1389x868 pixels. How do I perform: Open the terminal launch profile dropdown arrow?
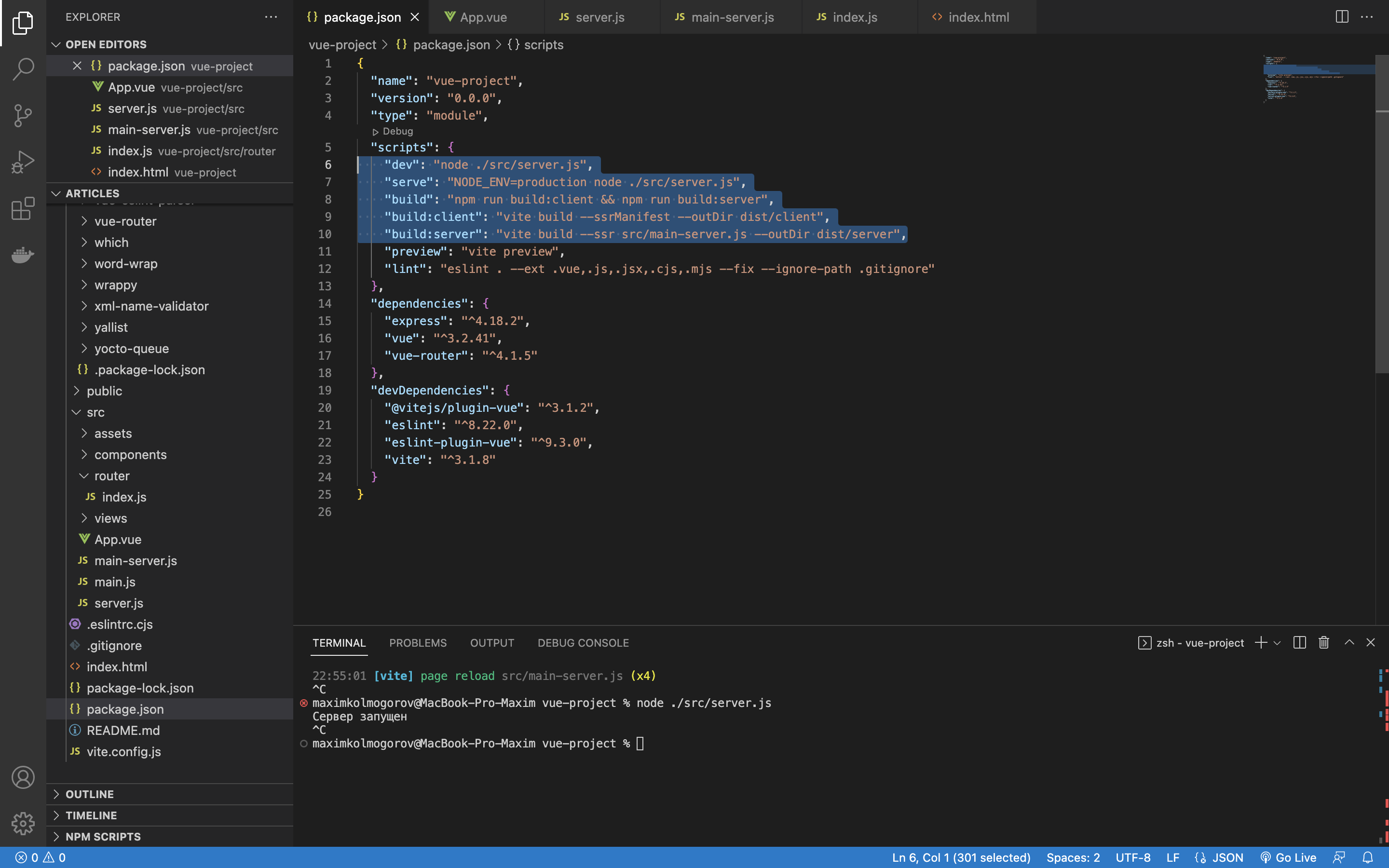(1277, 643)
